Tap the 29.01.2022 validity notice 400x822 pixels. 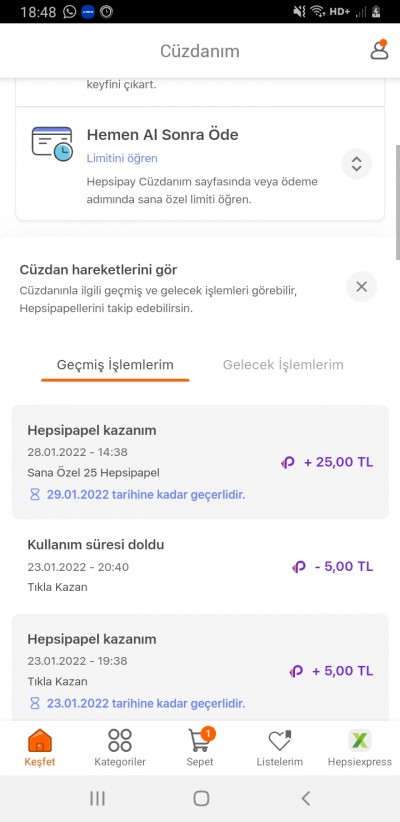pyautogui.click(x=137, y=494)
